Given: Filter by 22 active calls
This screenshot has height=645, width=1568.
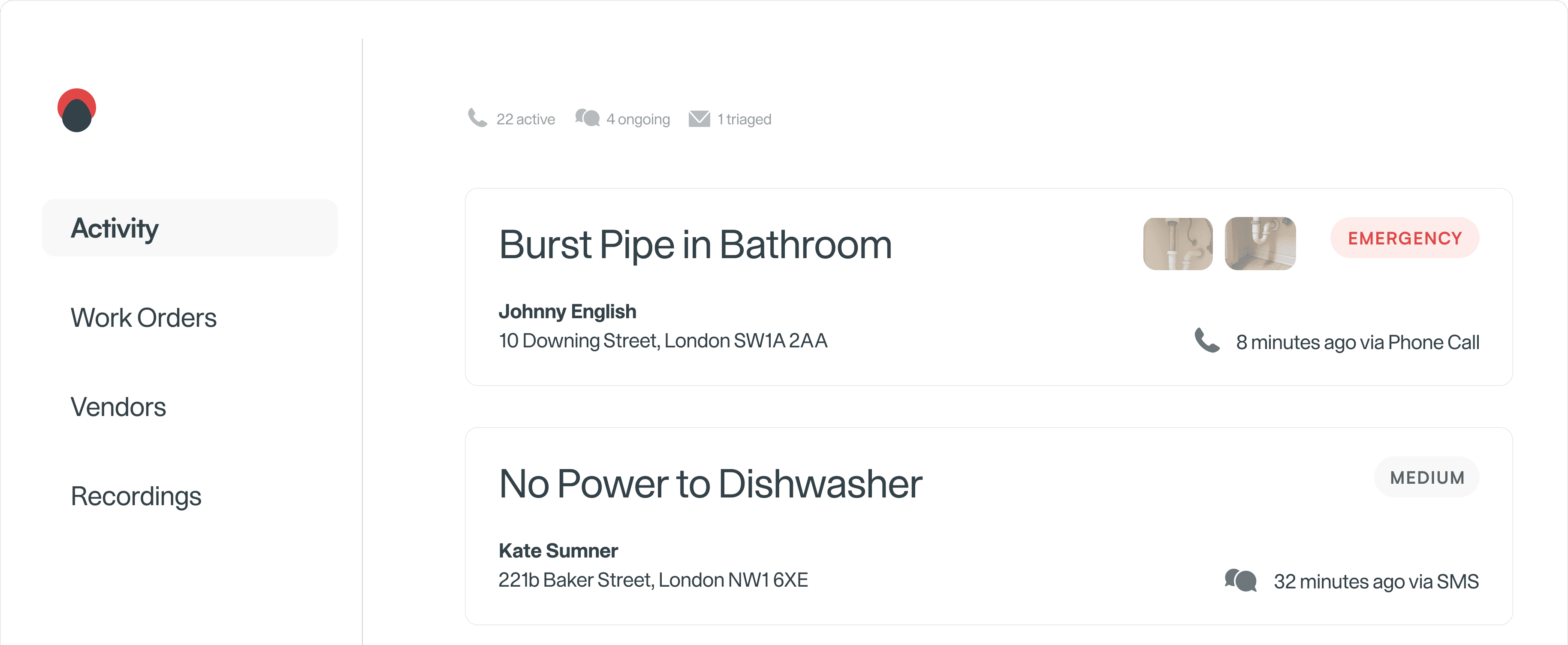Looking at the screenshot, I should coord(525,119).
